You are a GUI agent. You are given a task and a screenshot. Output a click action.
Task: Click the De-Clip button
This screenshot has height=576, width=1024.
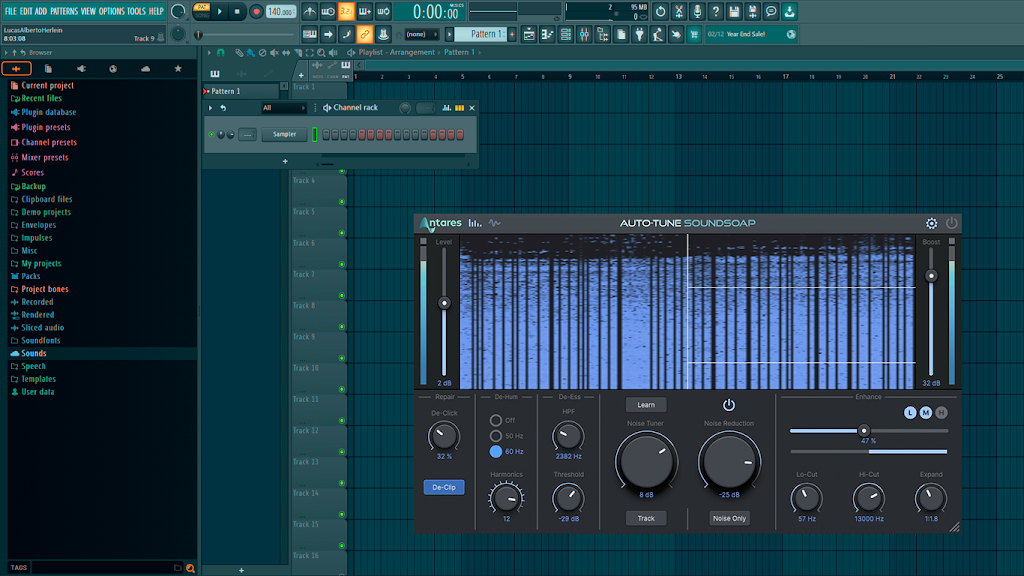coord(444,487)
